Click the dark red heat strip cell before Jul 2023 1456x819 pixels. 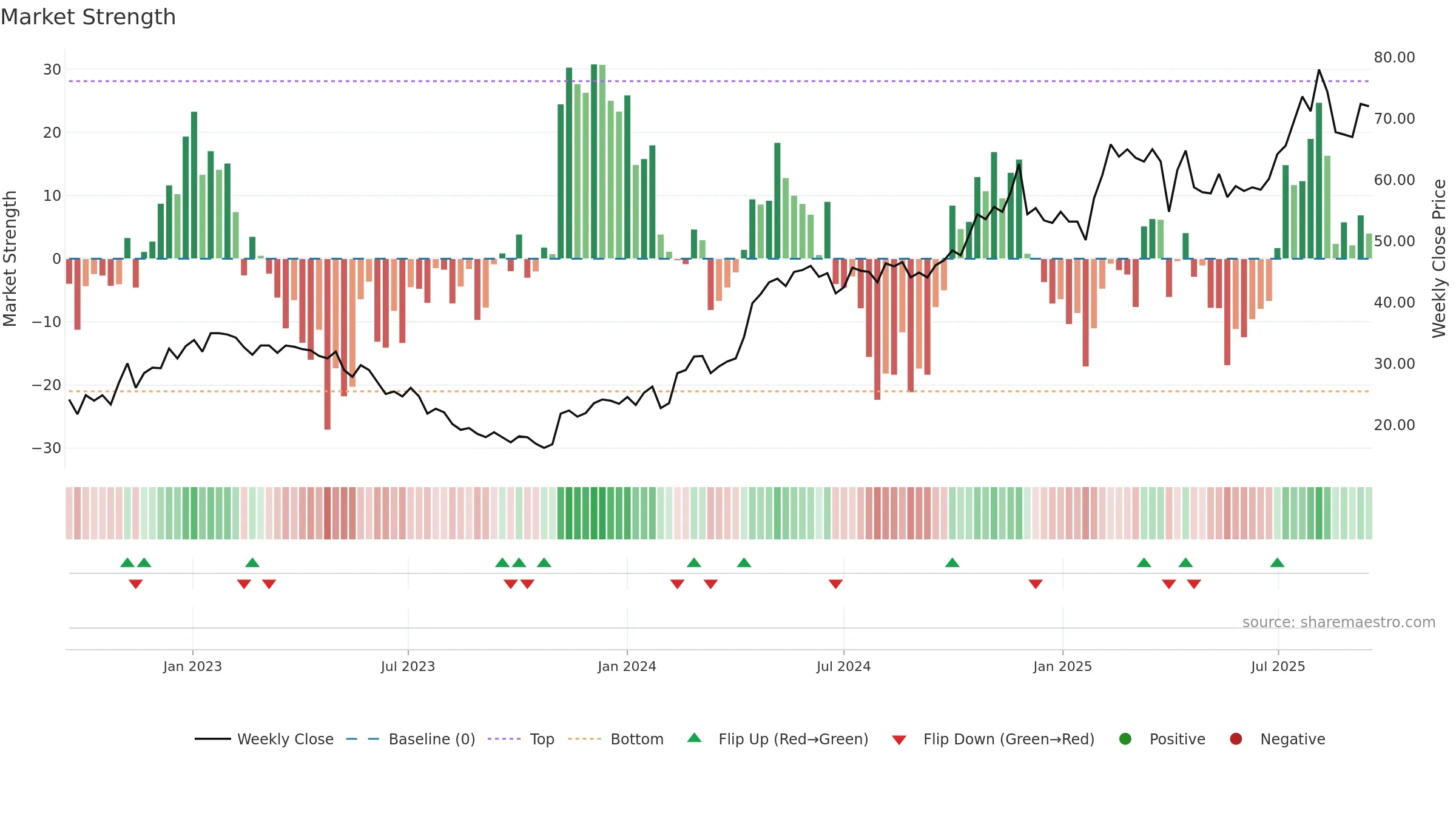click(x=328, y=513)
